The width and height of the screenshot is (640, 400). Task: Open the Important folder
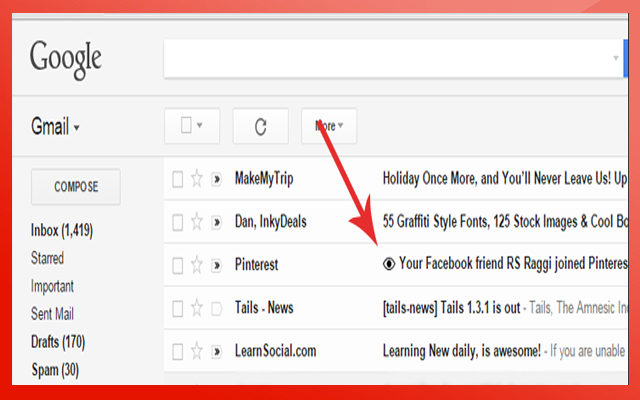[52, 287]
